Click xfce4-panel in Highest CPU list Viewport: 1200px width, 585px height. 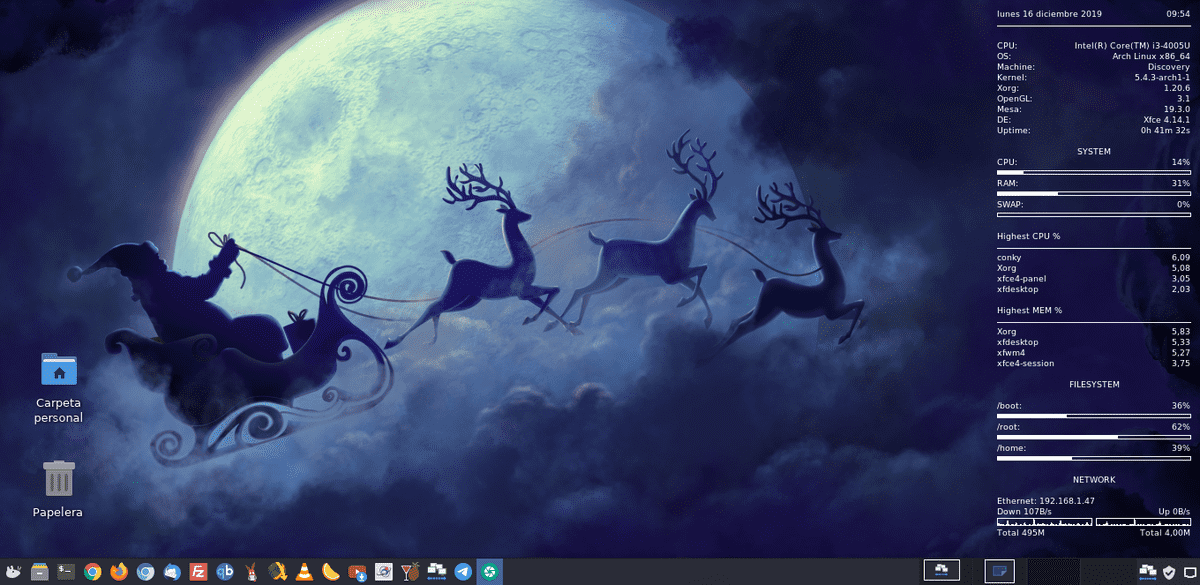1021,278
